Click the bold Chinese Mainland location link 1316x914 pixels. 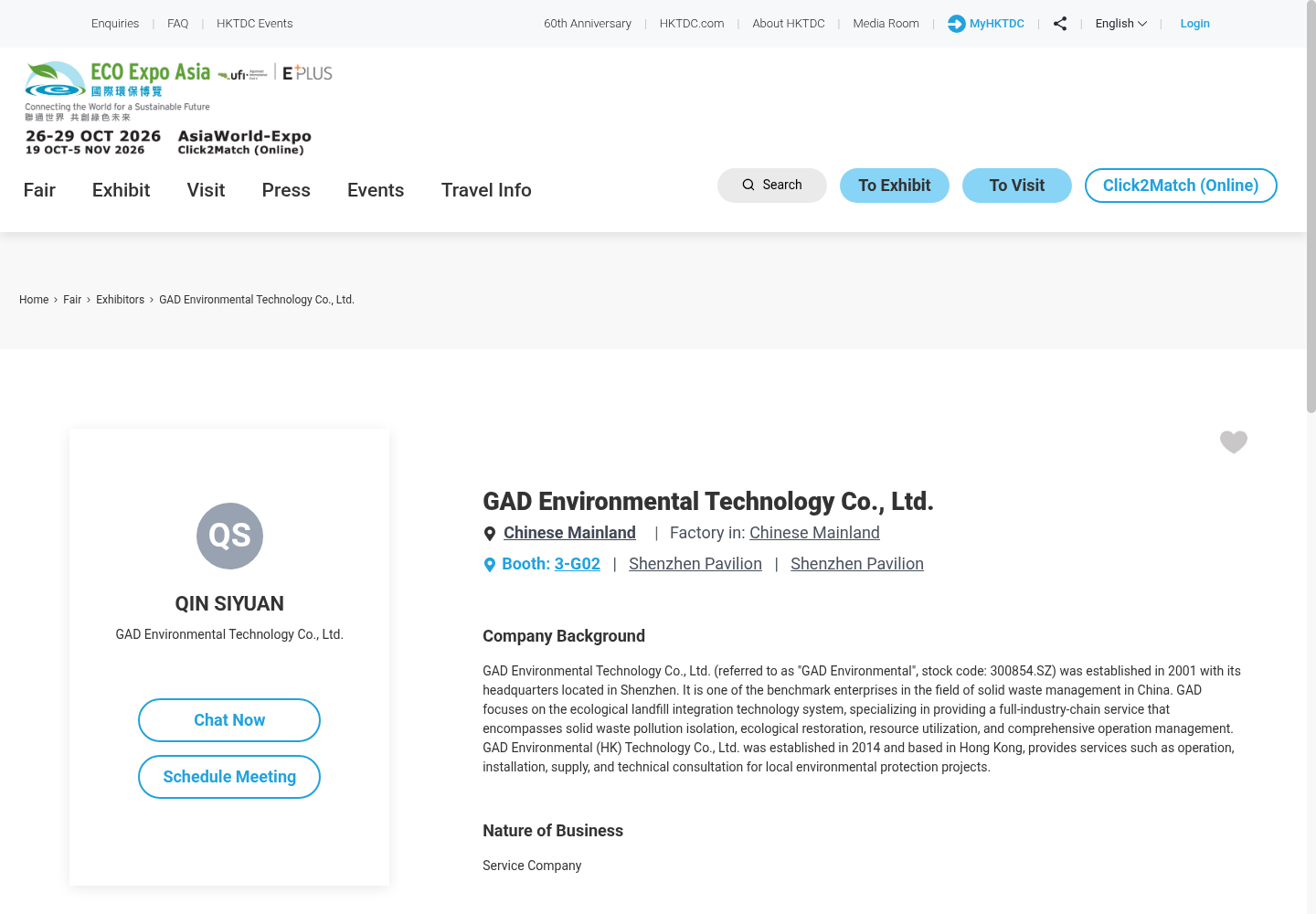[x=569, y=533]
